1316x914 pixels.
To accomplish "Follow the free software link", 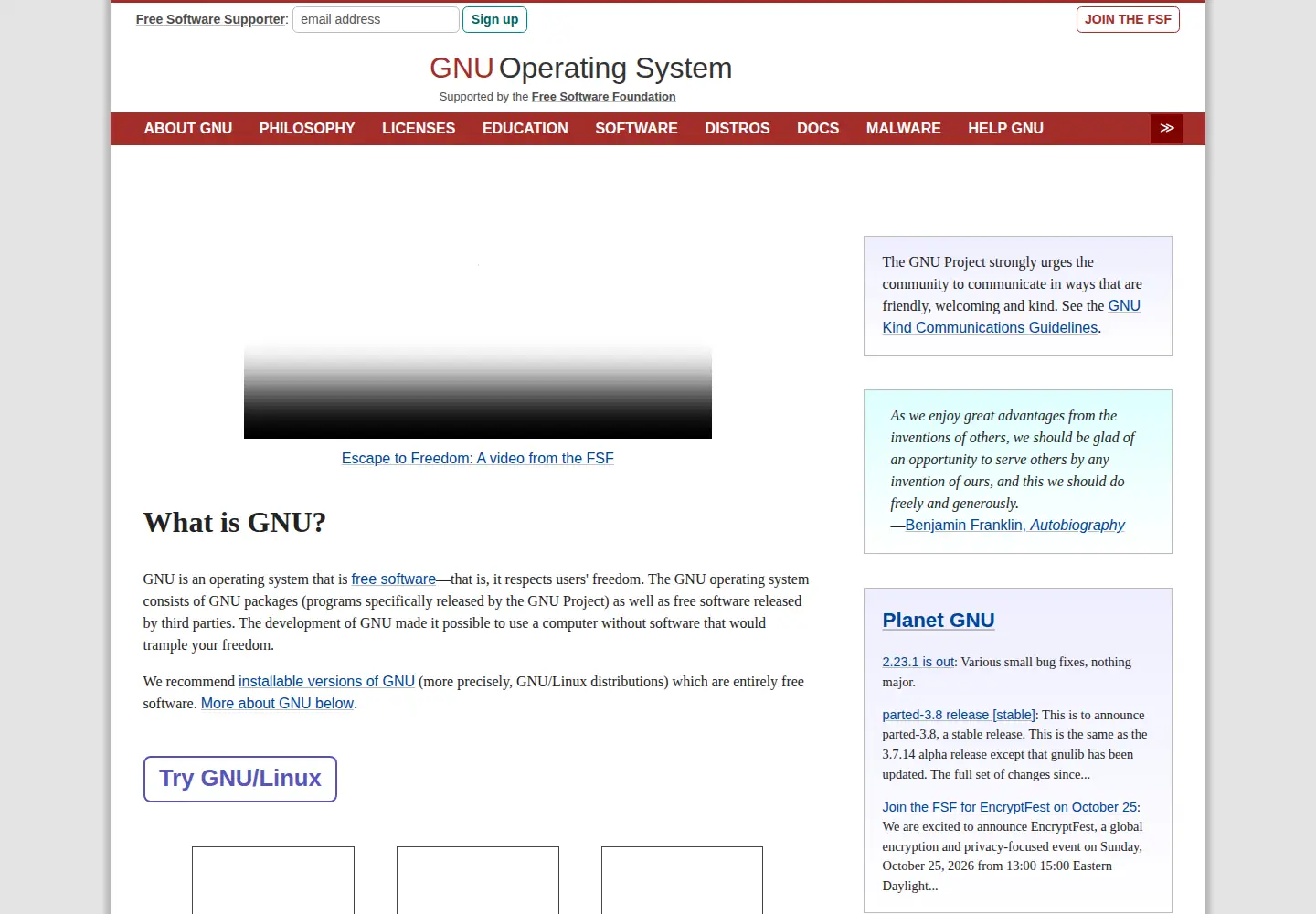I will coord(394,579).
